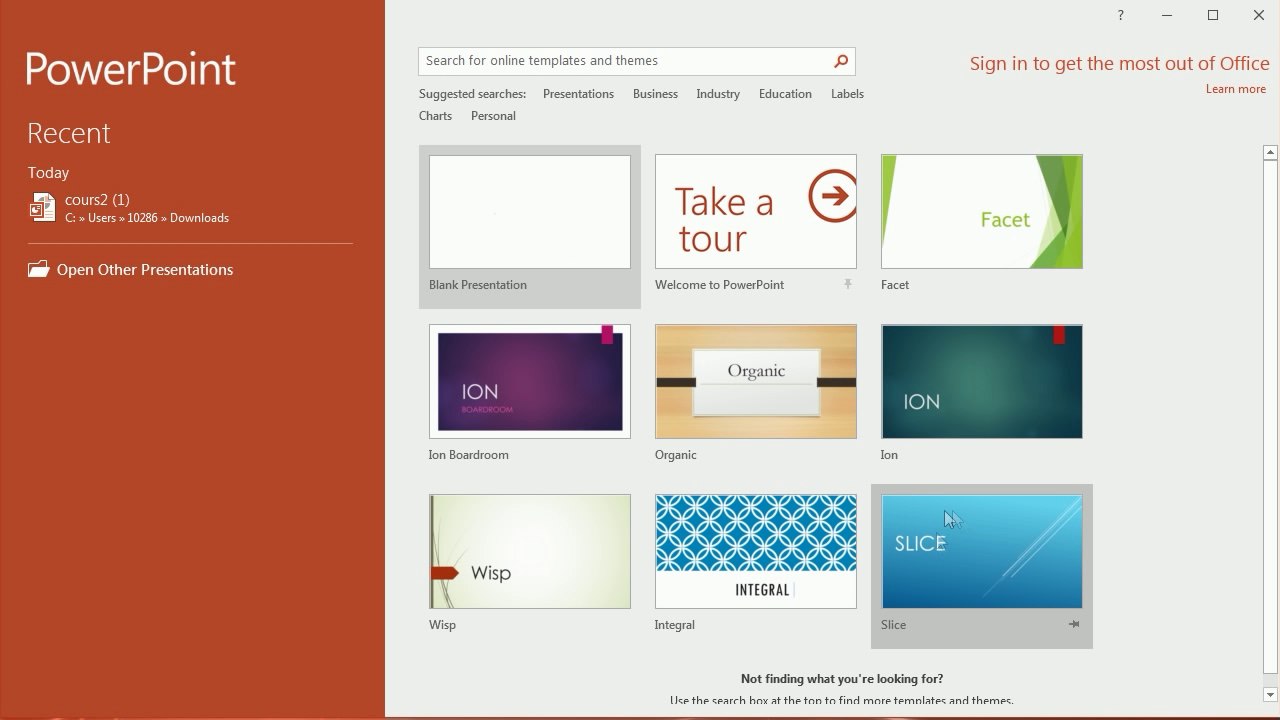Click the Wisp label text

click(442, 625)
